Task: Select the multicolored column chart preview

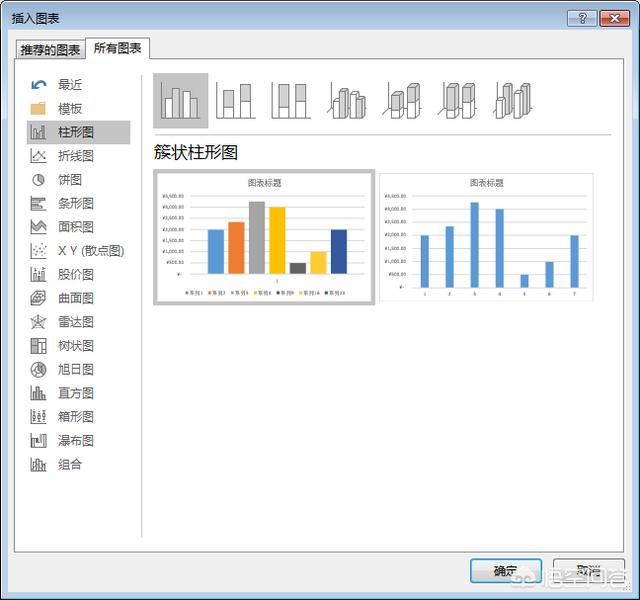Action: tap(264, 238)
